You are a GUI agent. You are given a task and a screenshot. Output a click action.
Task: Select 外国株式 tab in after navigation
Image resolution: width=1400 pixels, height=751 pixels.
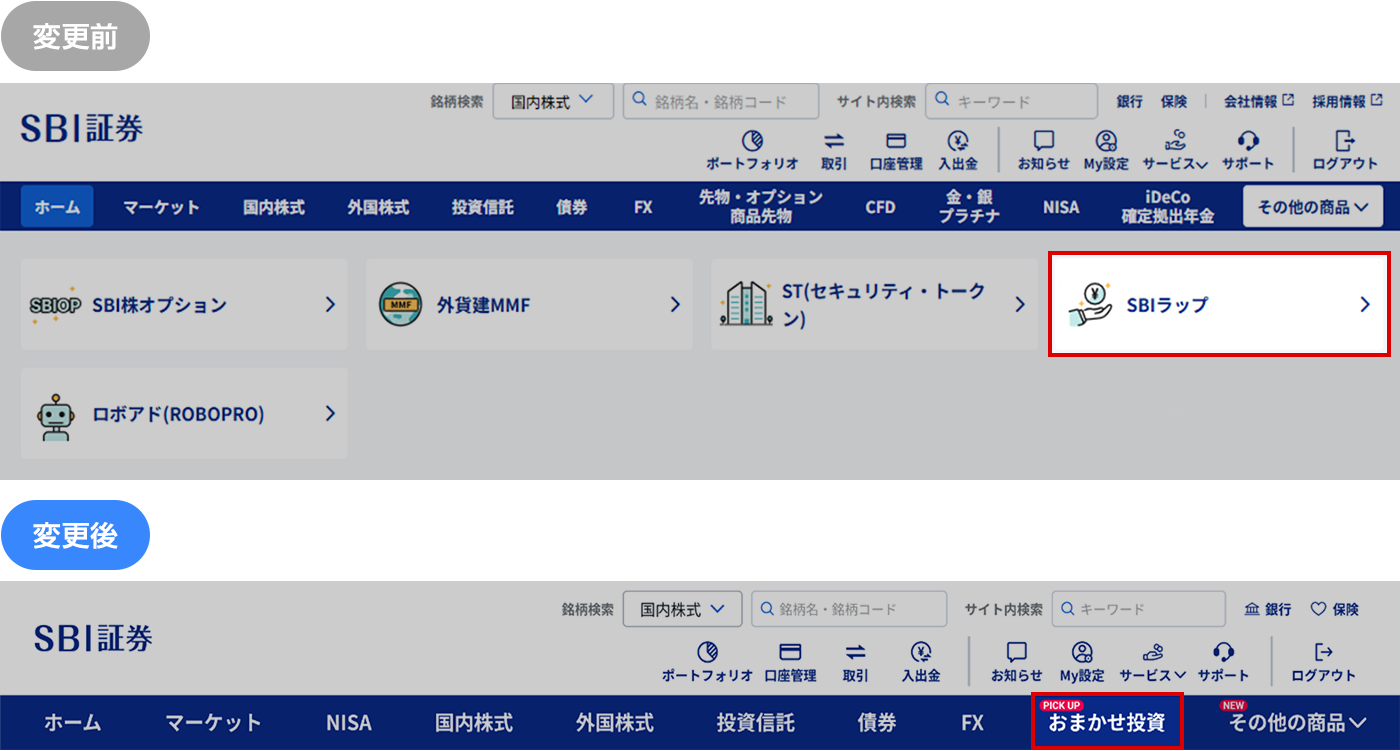(x=615, y=723)
